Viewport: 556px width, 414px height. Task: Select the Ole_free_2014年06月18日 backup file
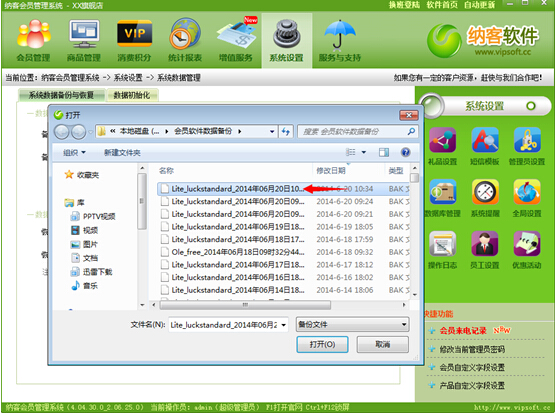coord(238,252)
